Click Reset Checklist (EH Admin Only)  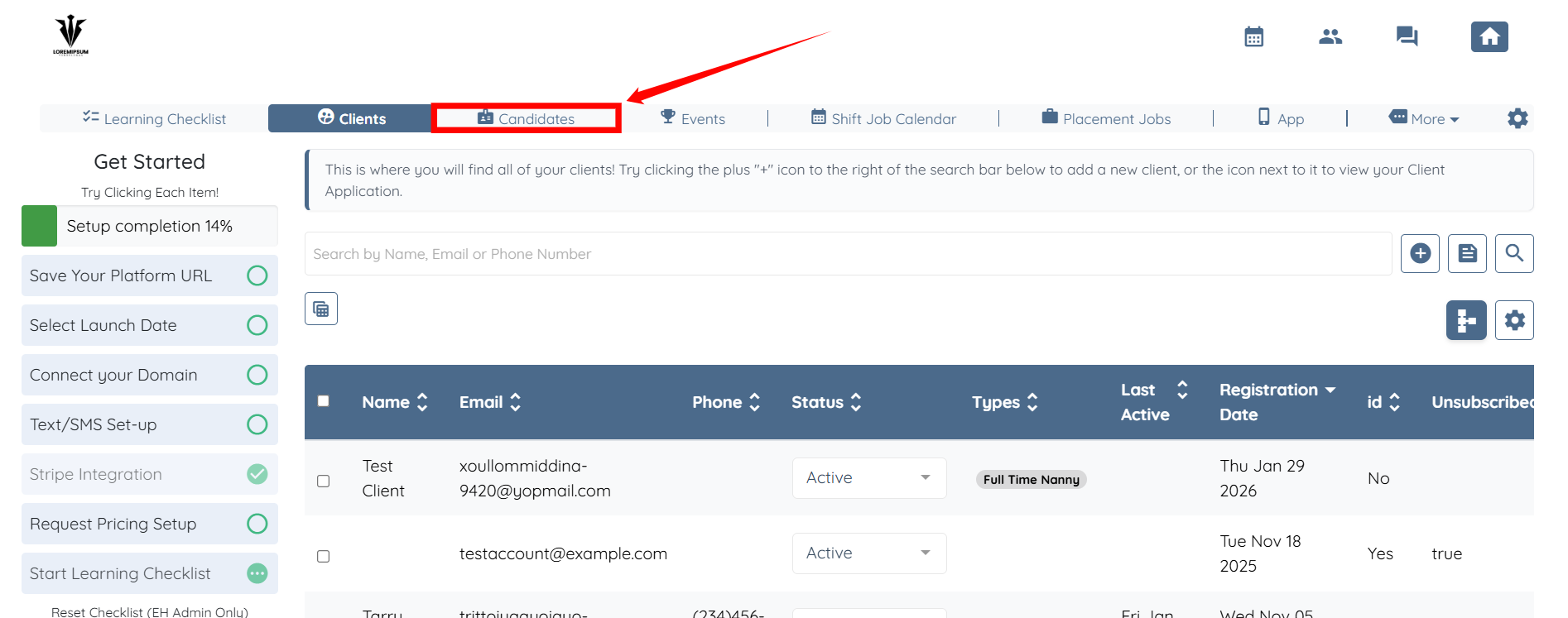[x=150, y=611]
